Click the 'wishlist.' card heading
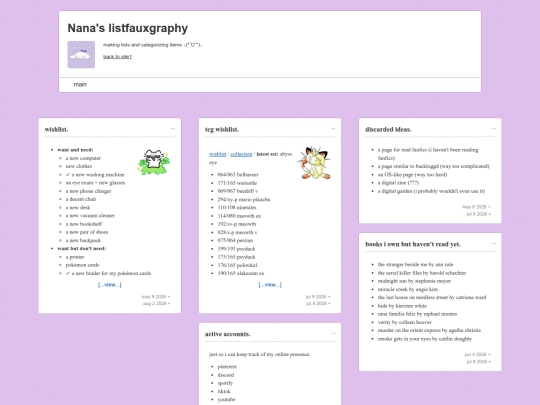540x405 pixels. [x=56, y=129]
